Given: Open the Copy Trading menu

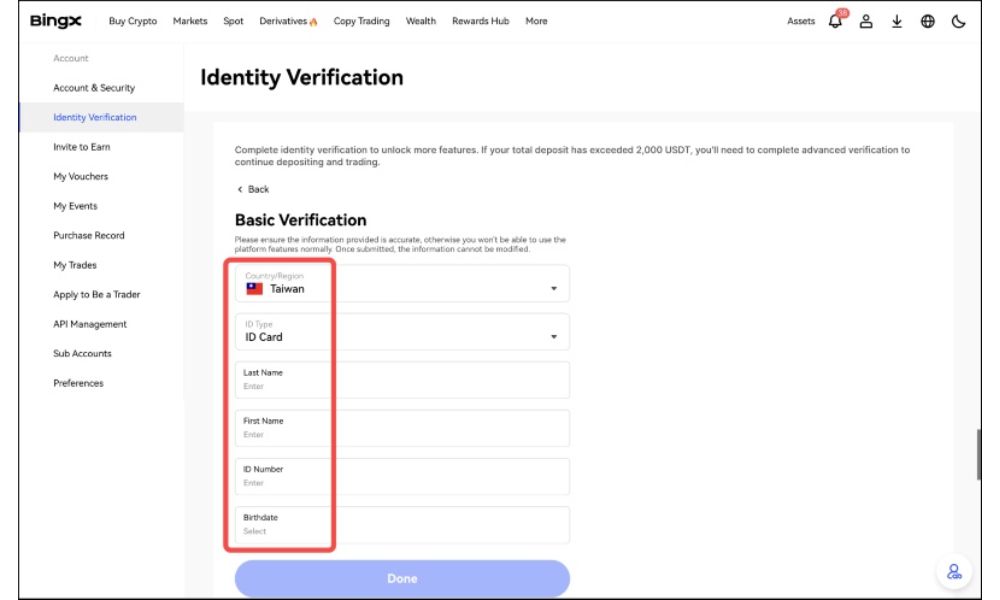Looking at the screenshot, I should click(x=361, y=22).
